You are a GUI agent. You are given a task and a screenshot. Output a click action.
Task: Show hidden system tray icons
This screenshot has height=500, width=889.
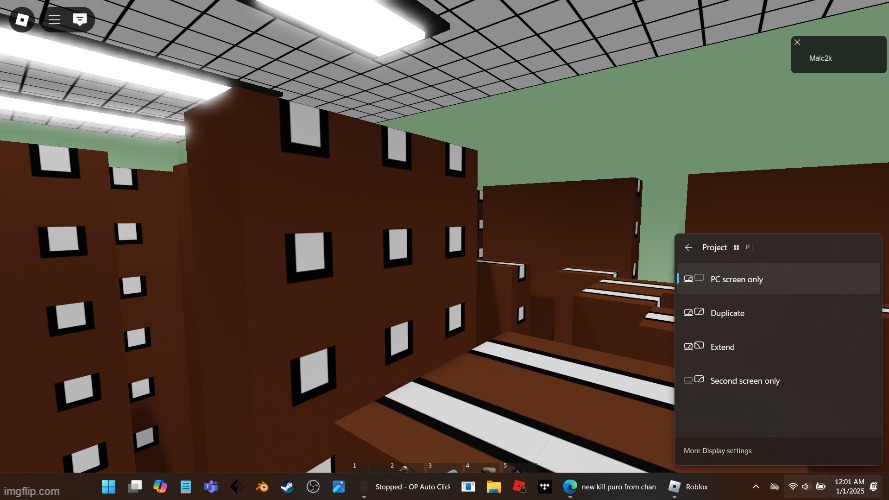pos(756,486)
